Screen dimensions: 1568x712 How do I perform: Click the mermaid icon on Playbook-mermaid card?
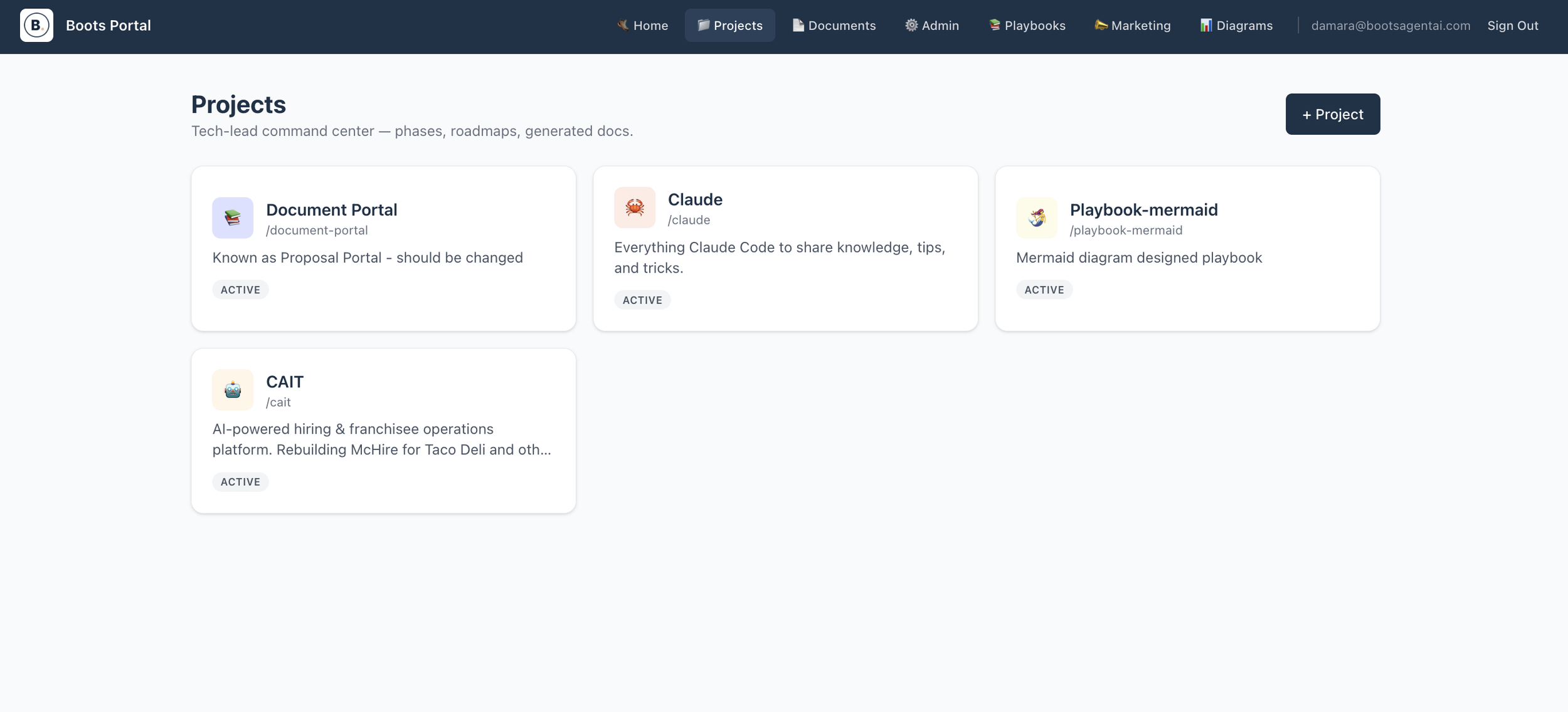(x=1037, y=218)
